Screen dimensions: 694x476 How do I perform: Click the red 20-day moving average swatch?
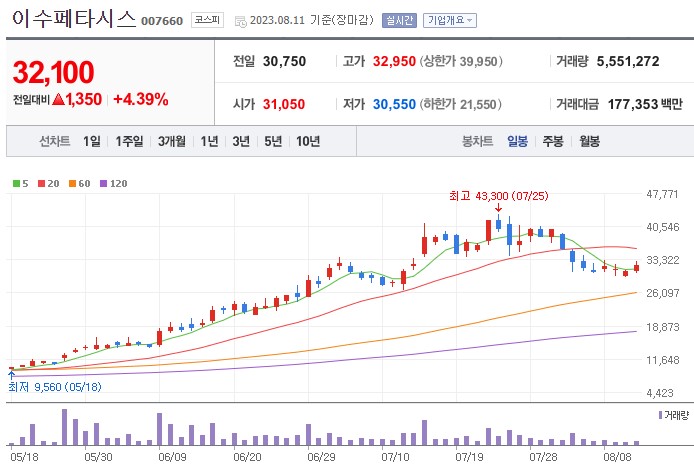(42, 183)
